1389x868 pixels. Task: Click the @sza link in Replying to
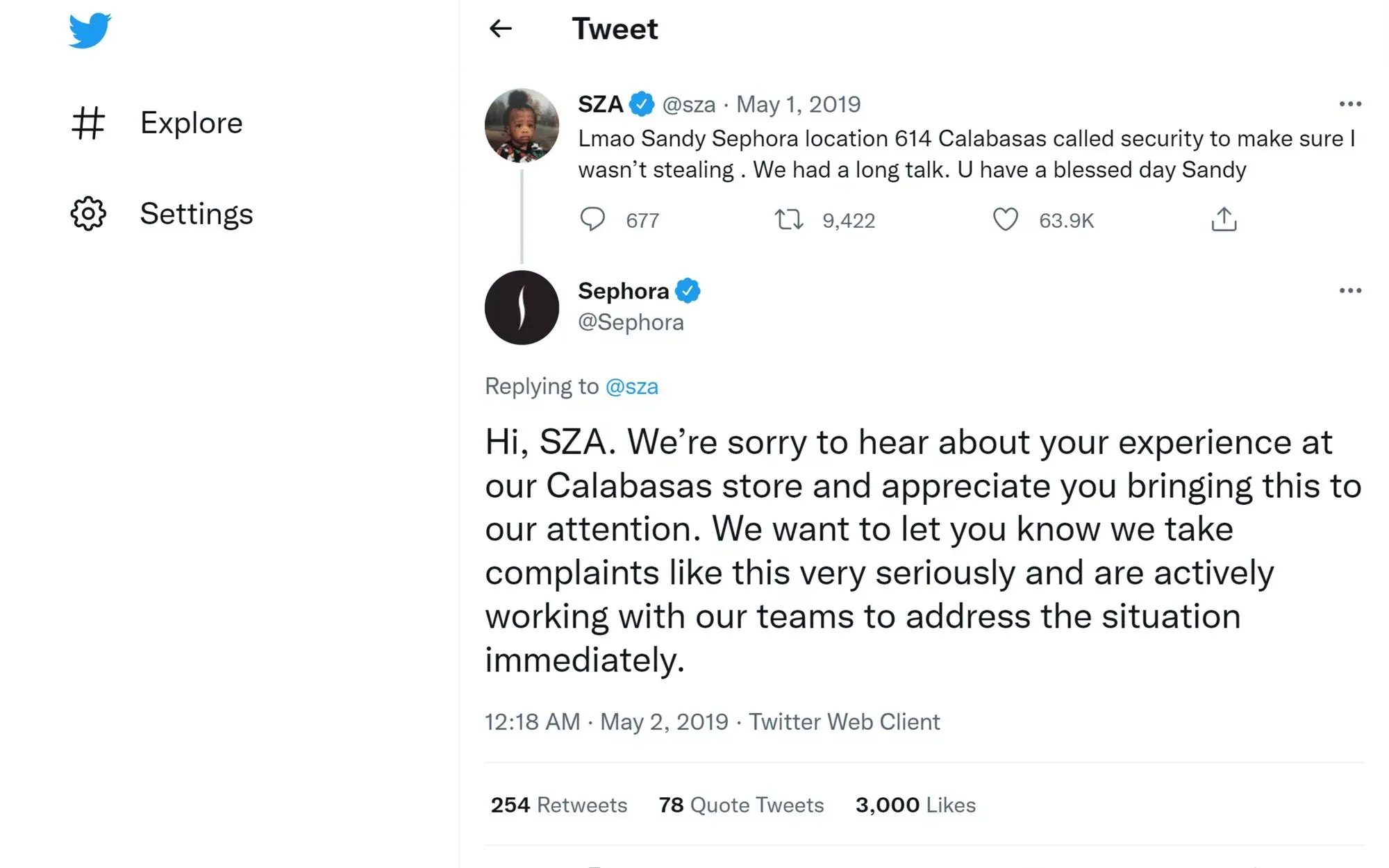coord(631,386)
